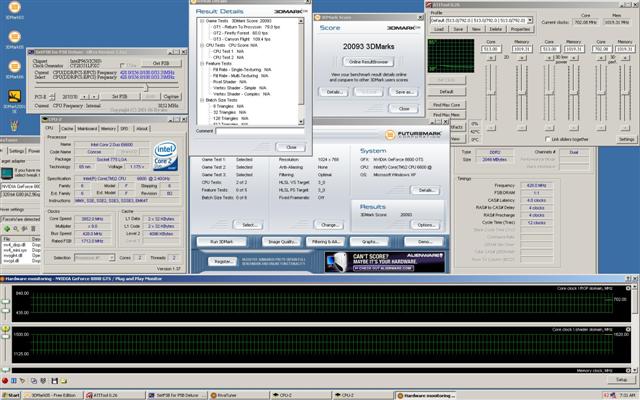Click the PCI-E spinner arrows in SetFSB

tap(52, 97)
